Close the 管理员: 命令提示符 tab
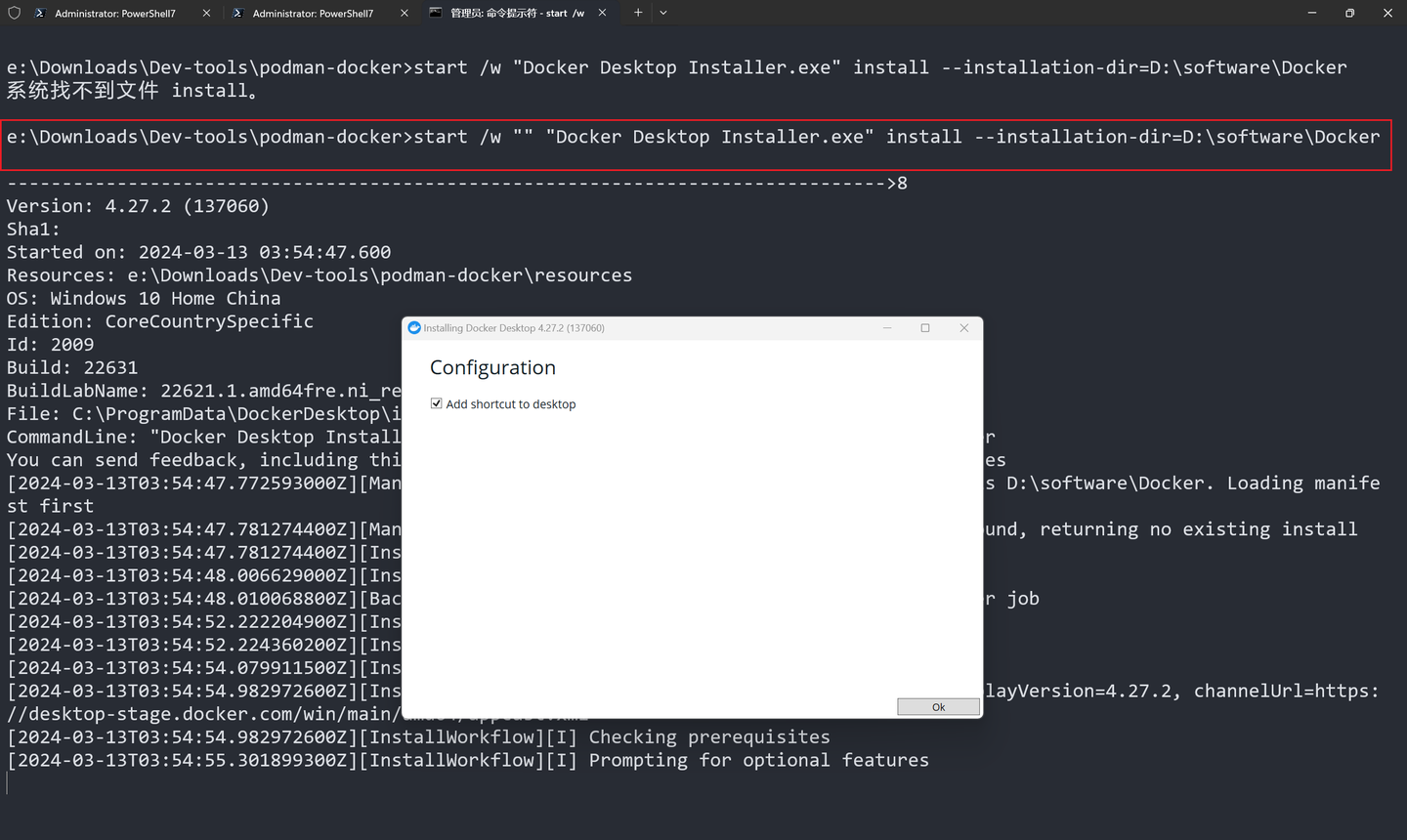The height and width of the screenshot is (840, 1407). (603, 13)
